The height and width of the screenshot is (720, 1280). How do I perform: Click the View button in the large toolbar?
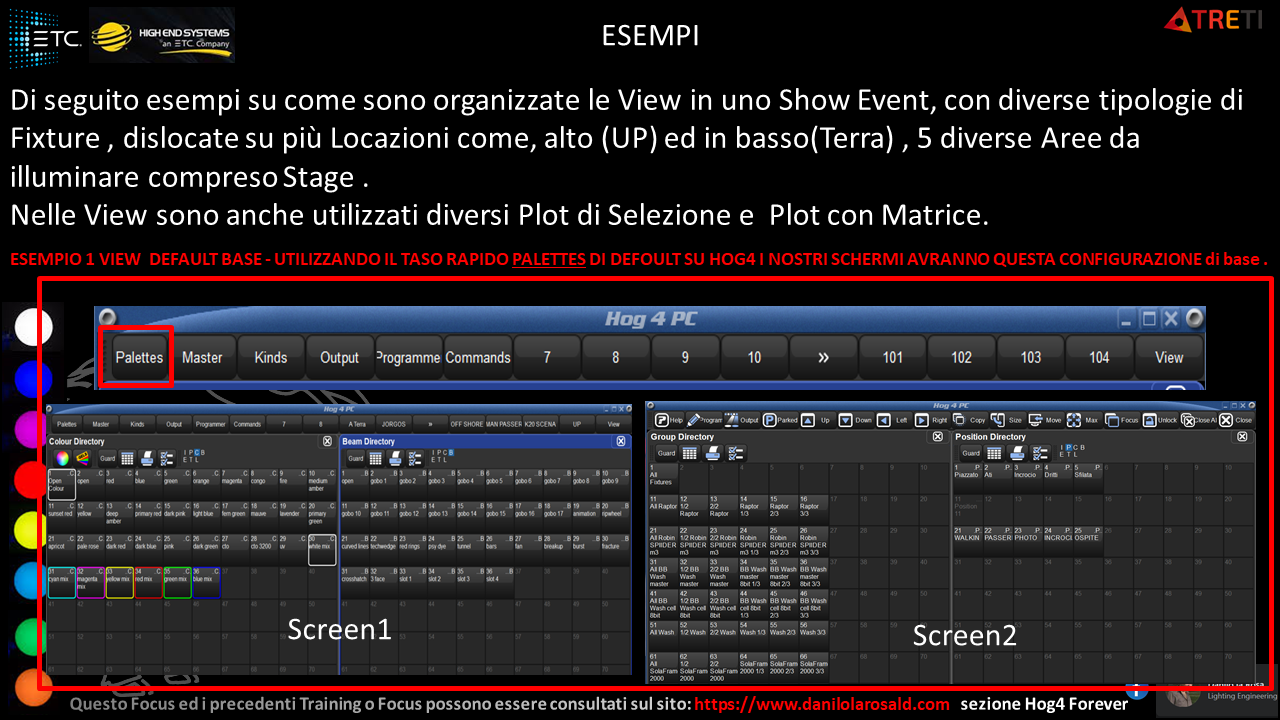click(x=1169, y=357)
